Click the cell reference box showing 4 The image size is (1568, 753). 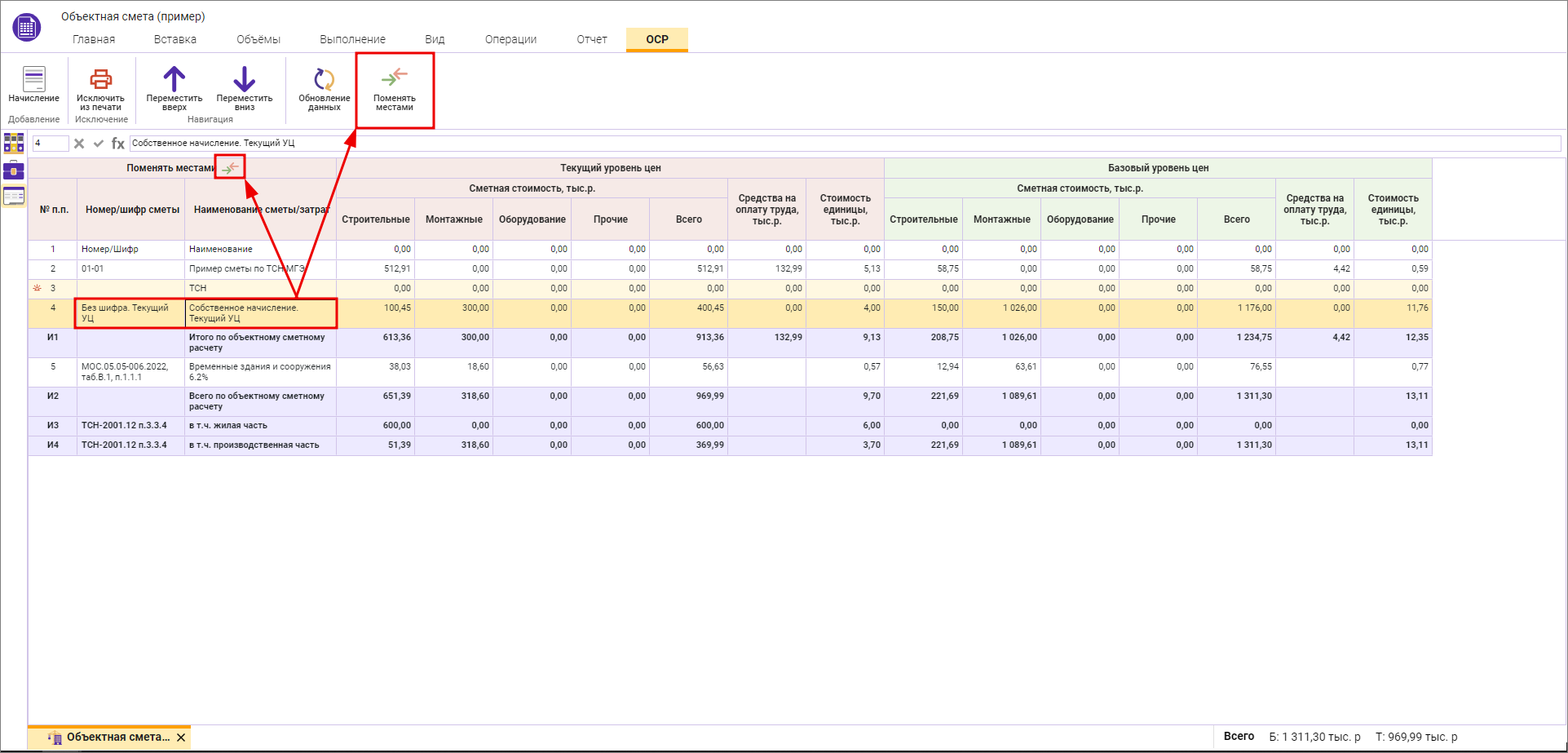click(50, 144)
